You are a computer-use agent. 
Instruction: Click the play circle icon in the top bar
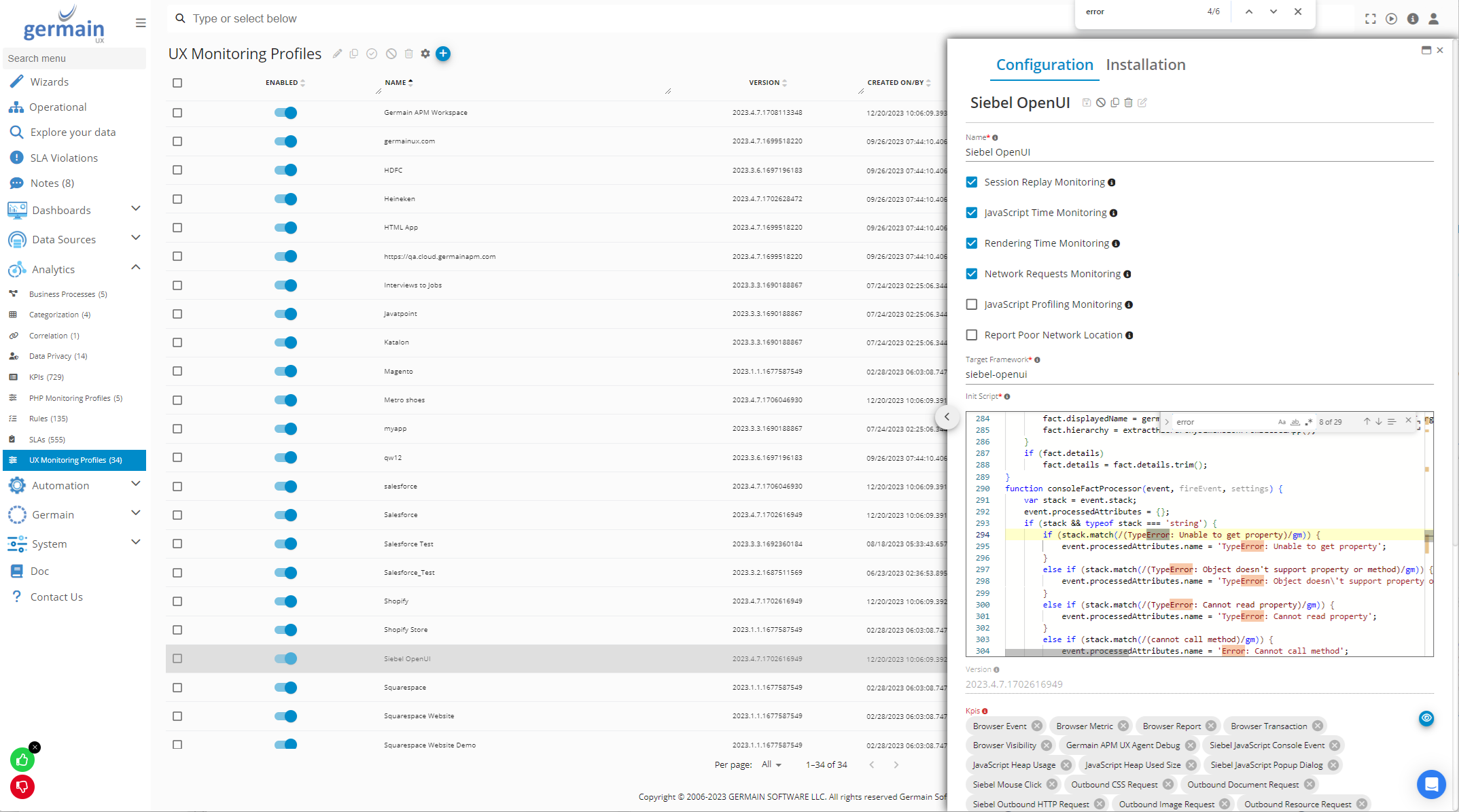[x=1392, y=19]
